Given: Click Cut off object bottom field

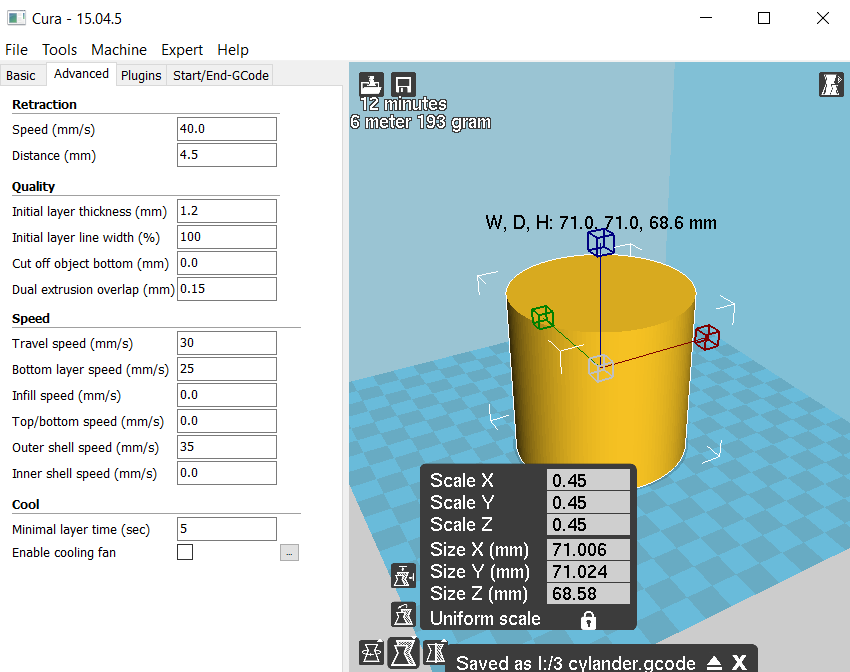Looking at the screenshot, I should pyautogui.click(x=227, y=263).
